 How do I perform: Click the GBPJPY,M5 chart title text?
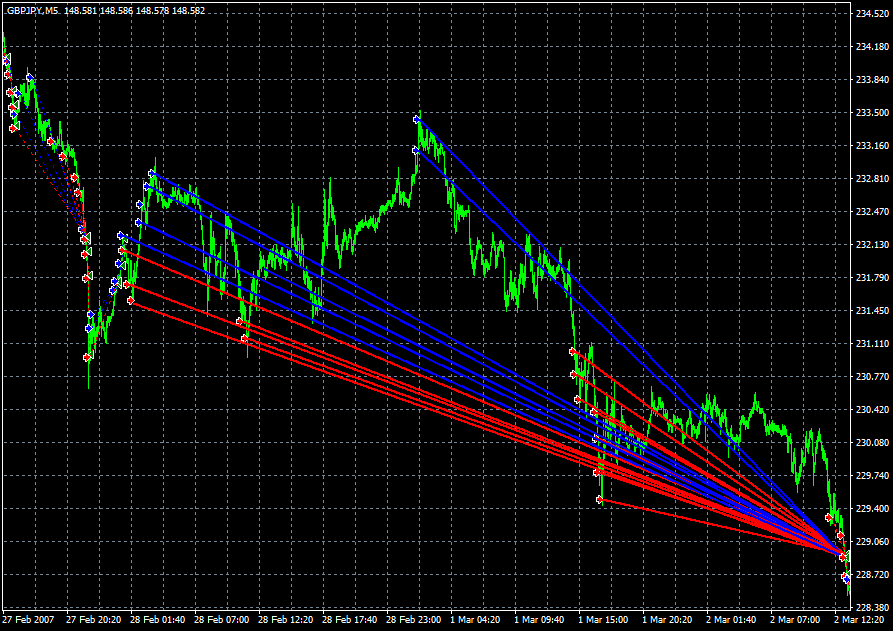32,11
